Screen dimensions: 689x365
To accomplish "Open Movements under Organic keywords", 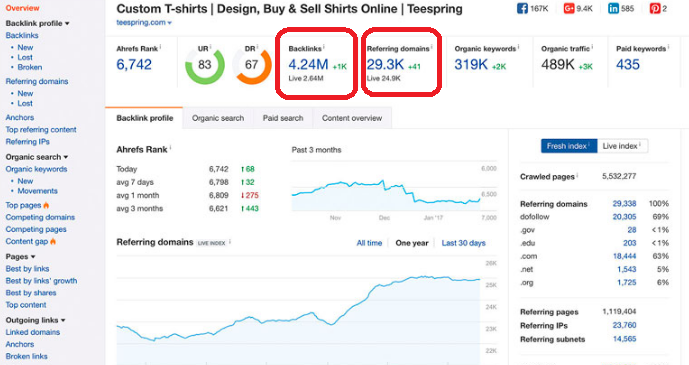I will pyautogui.click(x=37, y=191).
